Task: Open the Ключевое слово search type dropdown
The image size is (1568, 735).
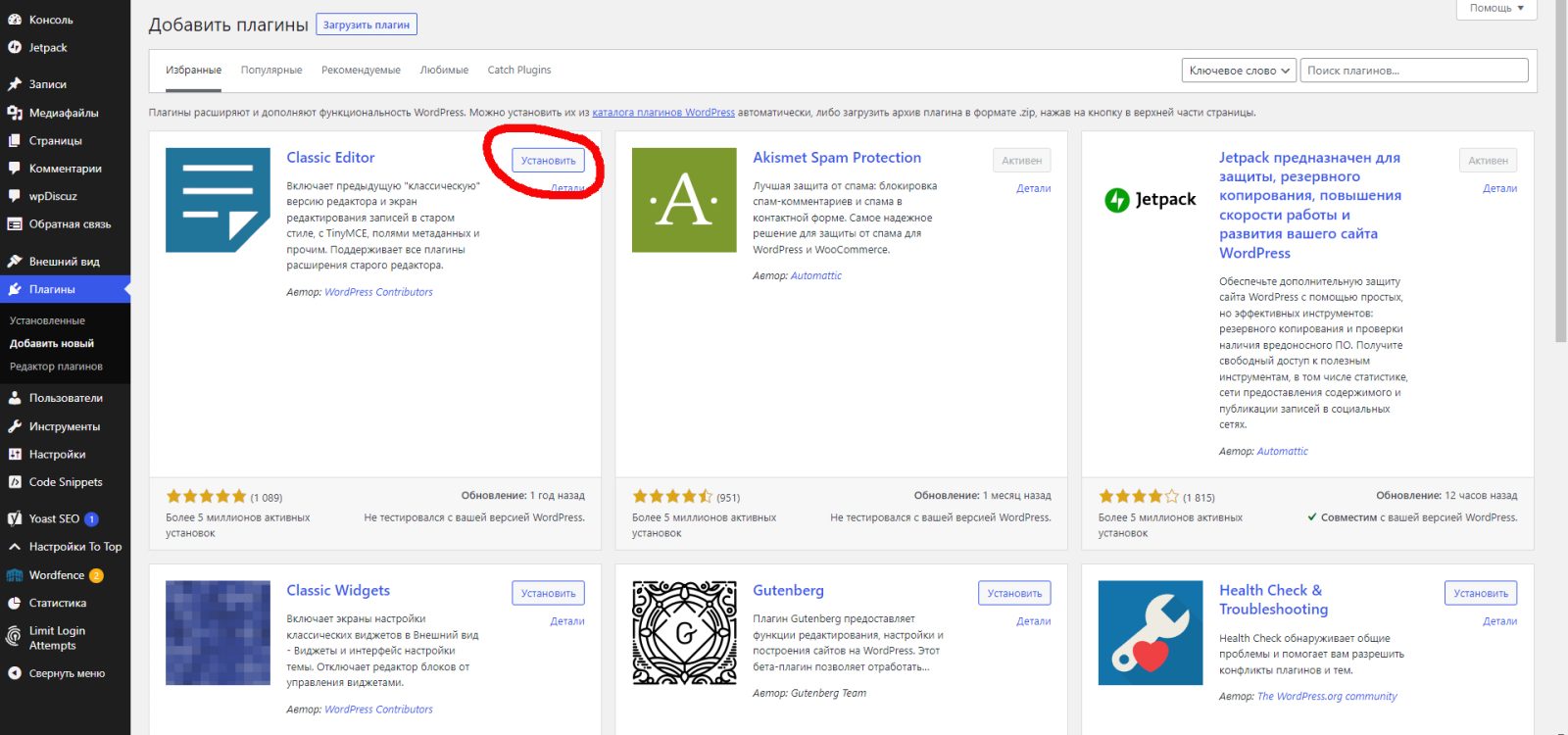Action: pyautogui.click(x=1240, y=71)
